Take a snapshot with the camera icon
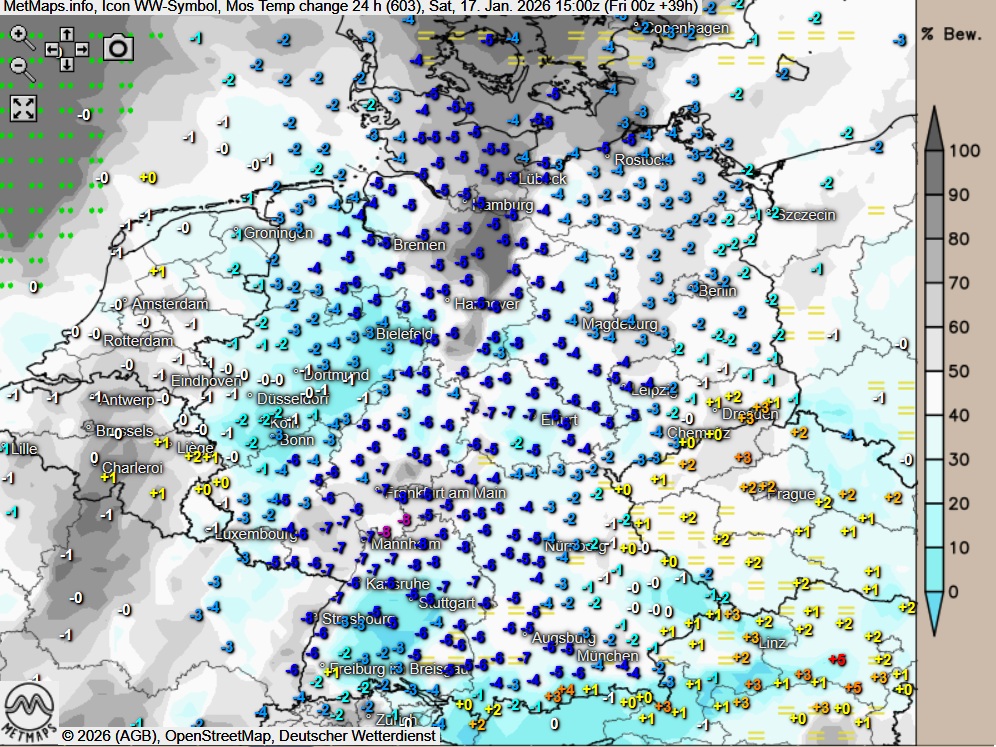Image resolution: width=996 pixels, height=747 pixels. pos(119,47)
